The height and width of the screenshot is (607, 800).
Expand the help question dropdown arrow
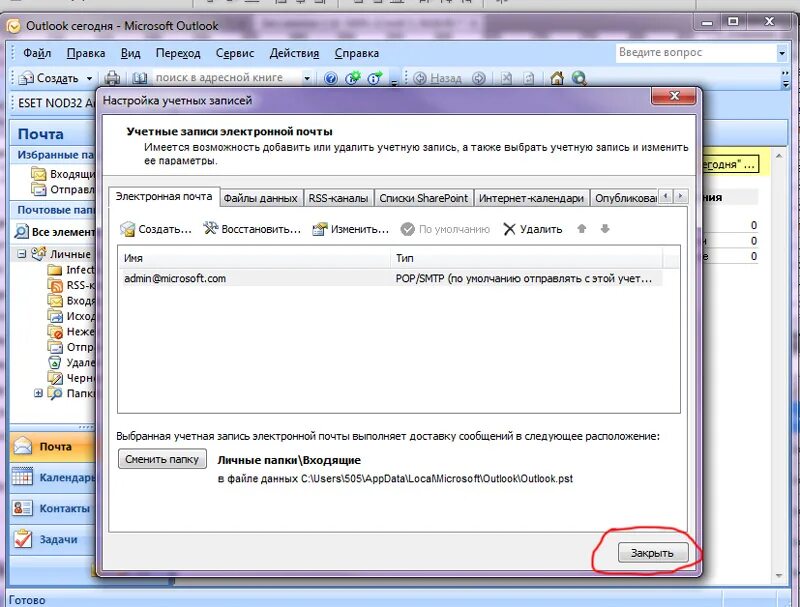pos(782,53)
